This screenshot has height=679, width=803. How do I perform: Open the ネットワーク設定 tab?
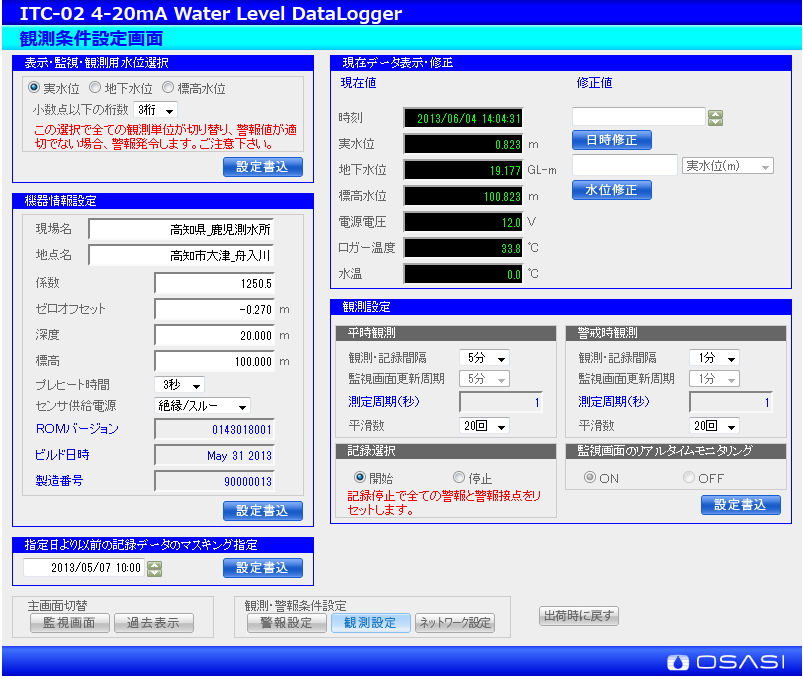click(x=454, y=623)
